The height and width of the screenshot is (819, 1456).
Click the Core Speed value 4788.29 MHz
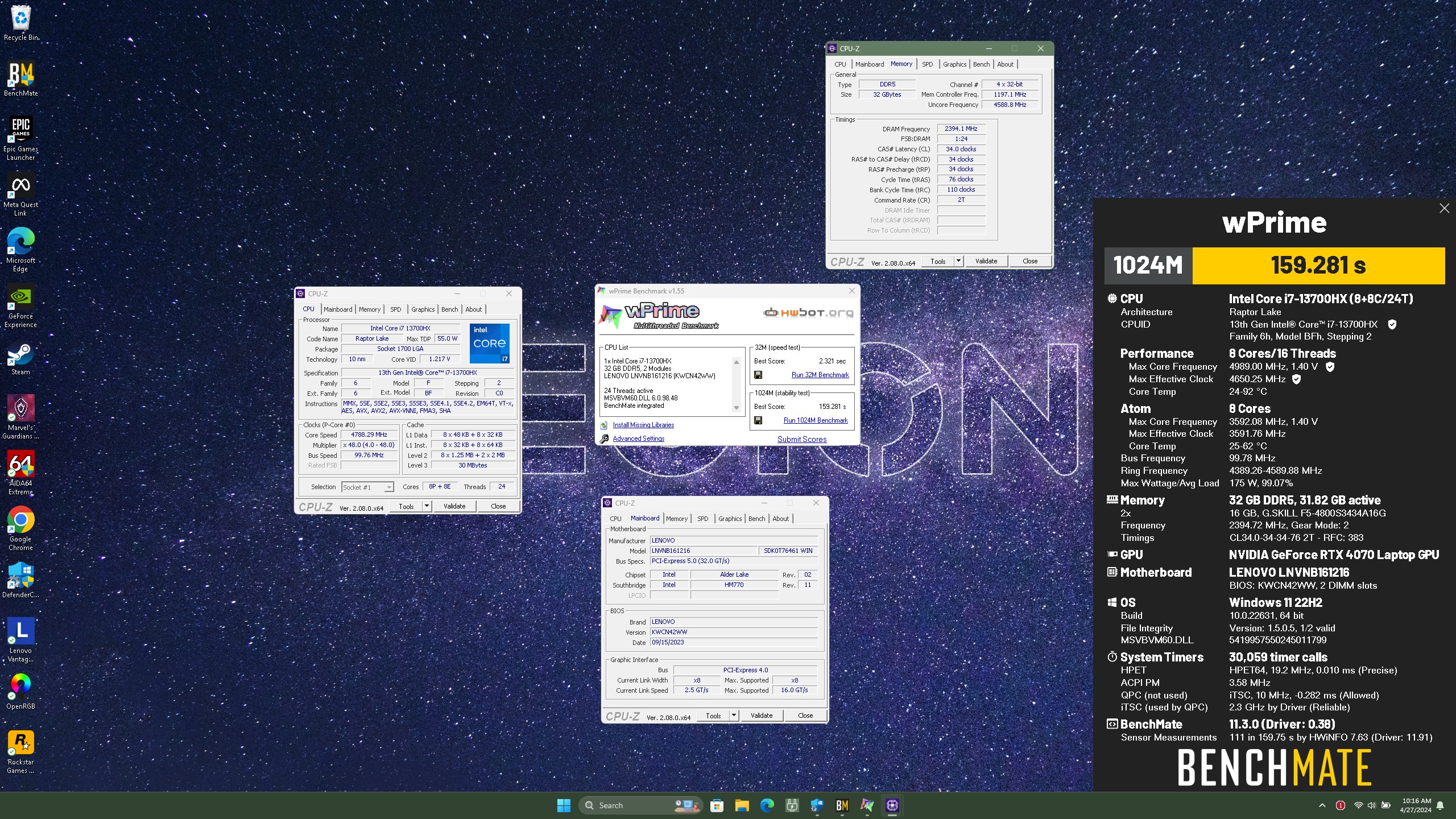coord(369,435)
